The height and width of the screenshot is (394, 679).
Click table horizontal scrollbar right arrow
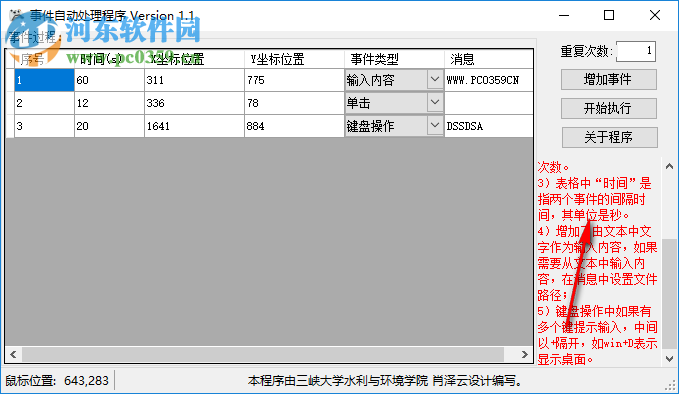coord(524,355)
